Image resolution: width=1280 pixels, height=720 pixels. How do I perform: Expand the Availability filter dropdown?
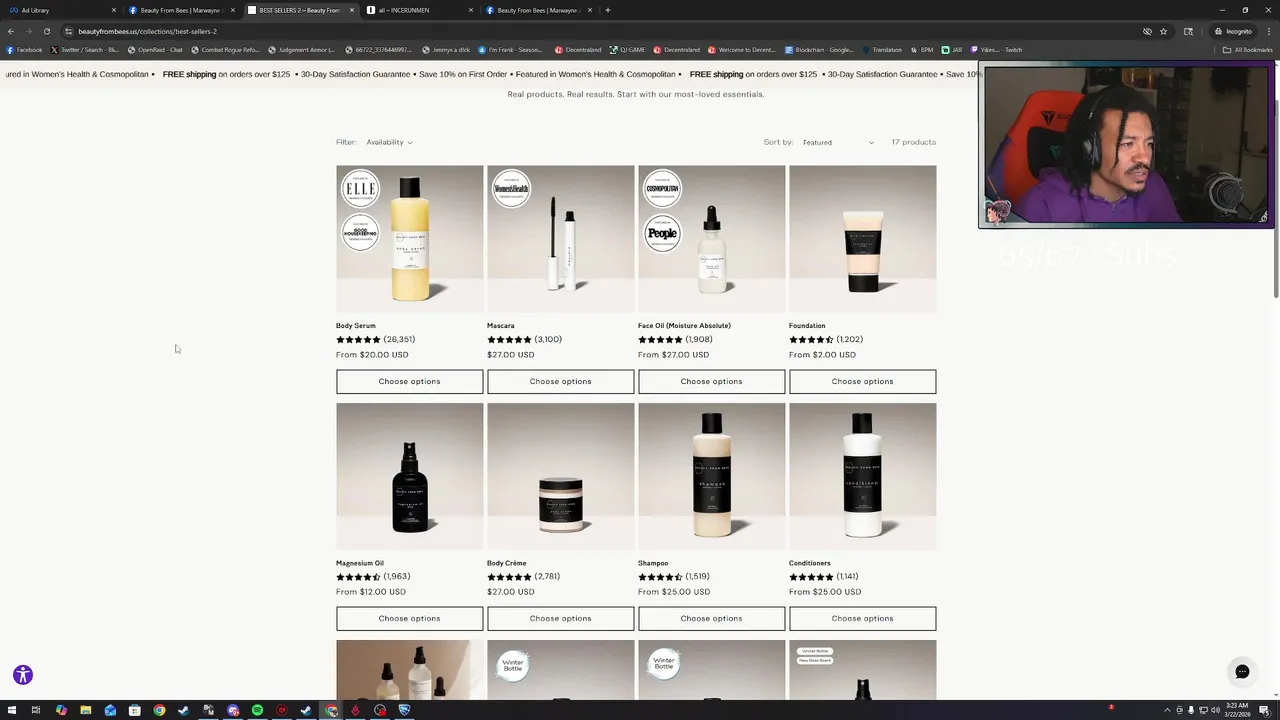(389, 142)
